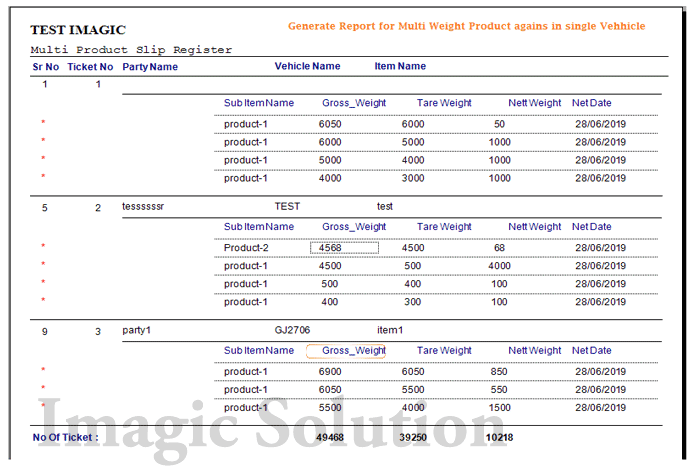Viewport: 700px width, 476px height.
Task: Click the orange Generate Report header text
Action: [x=467, y=26]
